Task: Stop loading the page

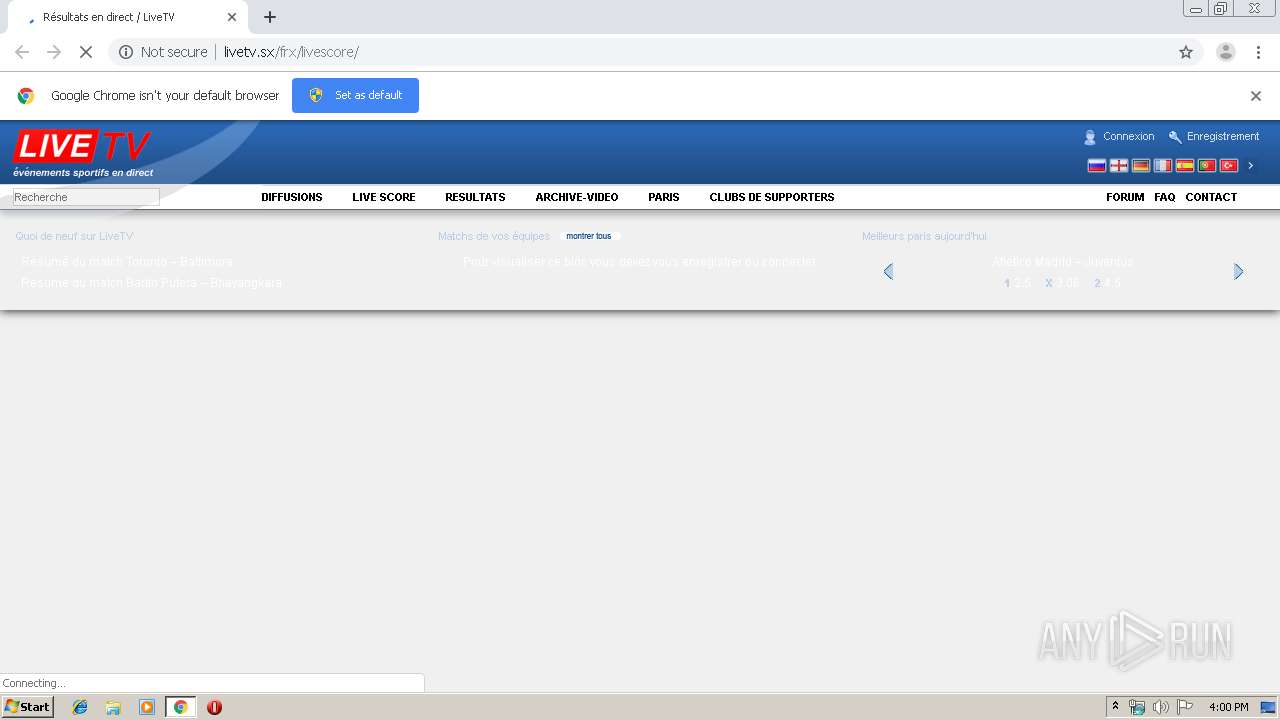Action: [86, 52]
